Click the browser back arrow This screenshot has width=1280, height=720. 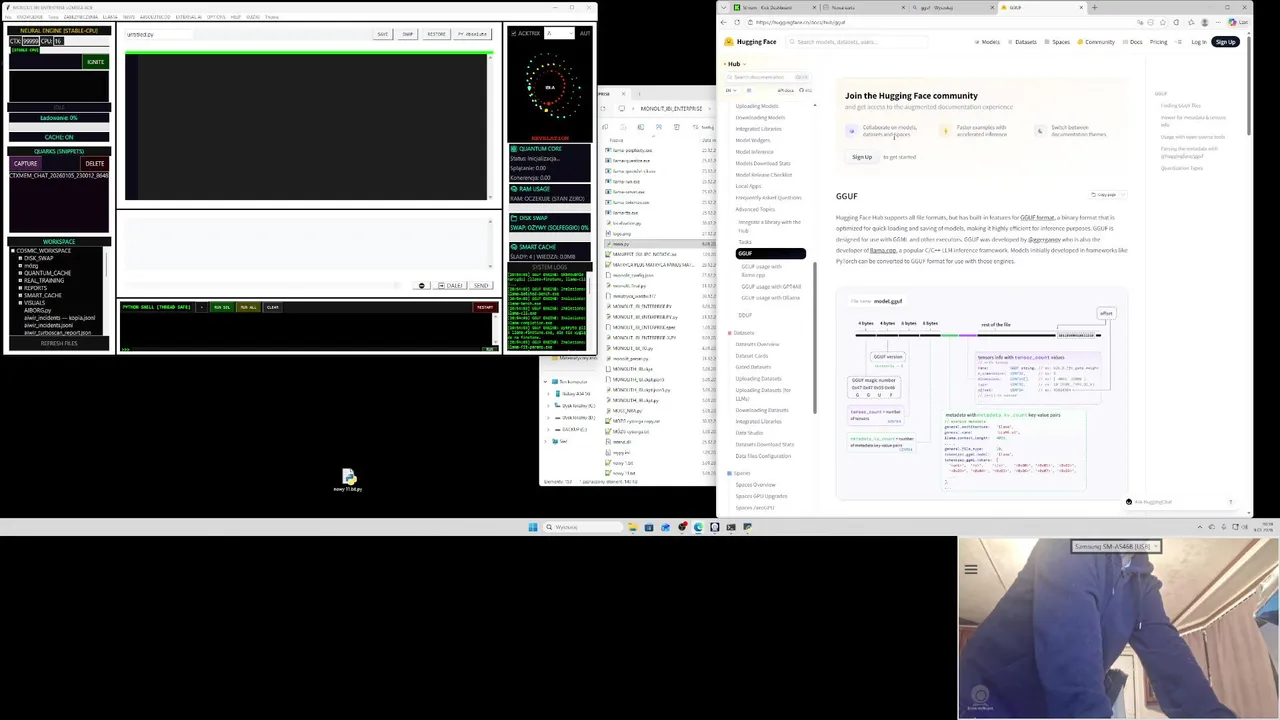(x=724, y=22)
